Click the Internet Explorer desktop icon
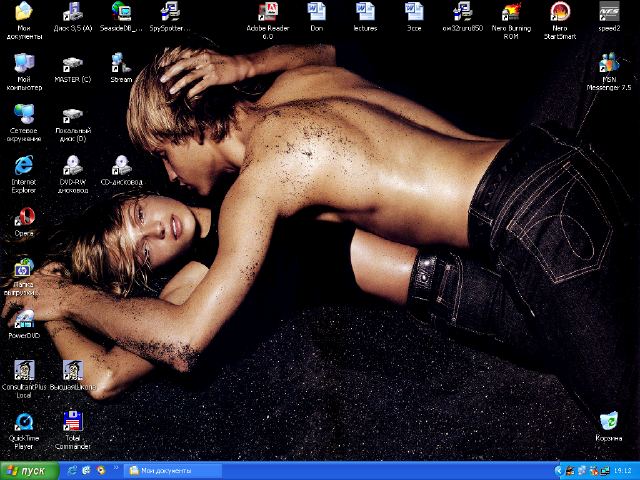 click(23, 166)
